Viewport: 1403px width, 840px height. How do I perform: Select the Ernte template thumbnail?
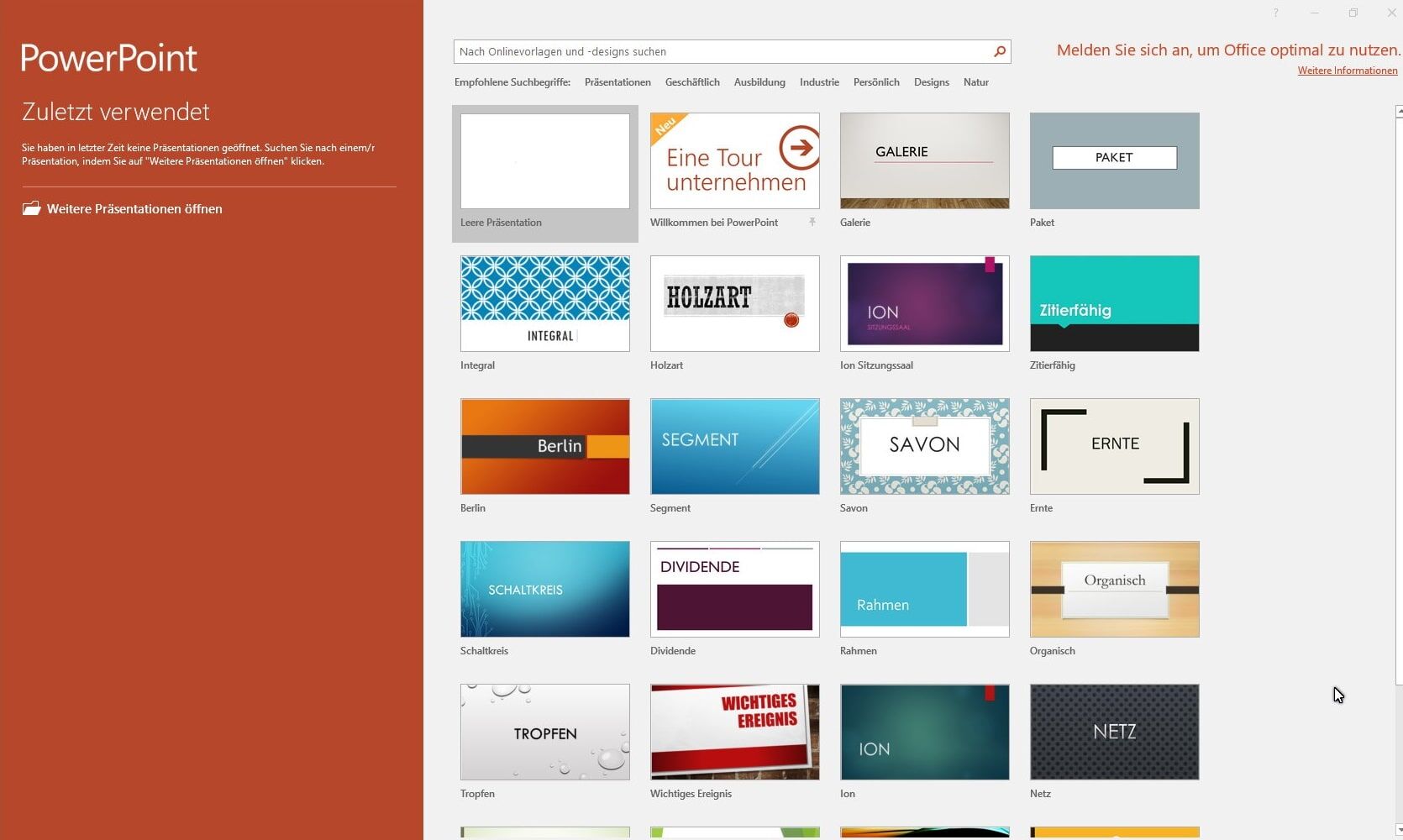click(1115, 447)
